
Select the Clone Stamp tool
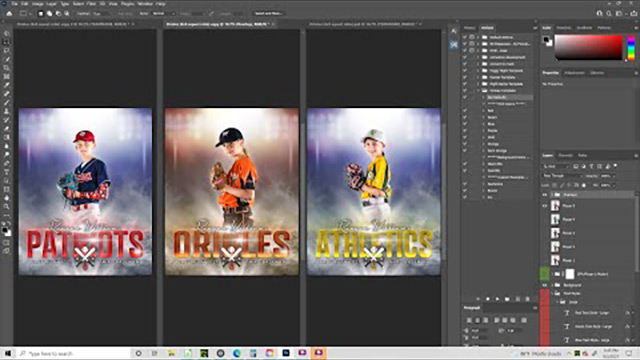point(7,111)
